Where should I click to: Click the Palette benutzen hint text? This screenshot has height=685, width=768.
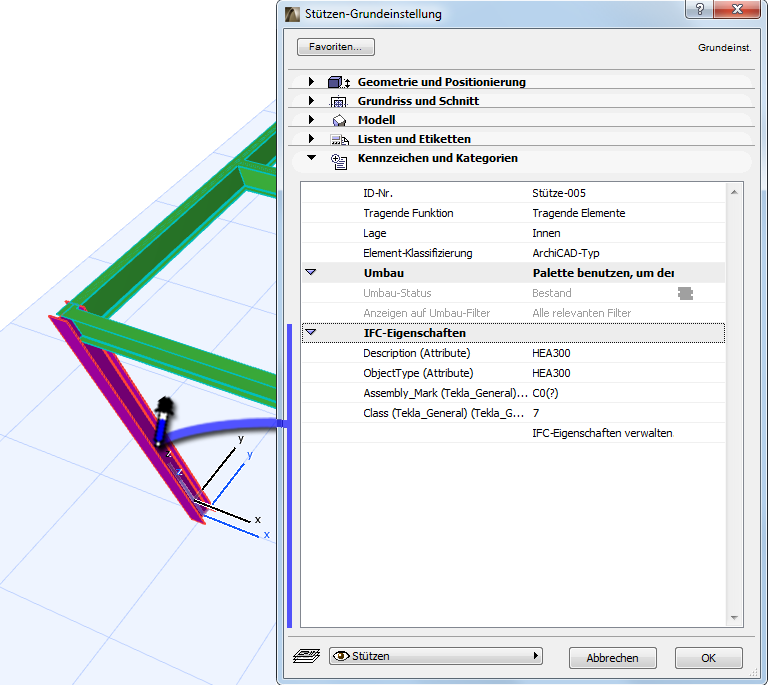603,273
